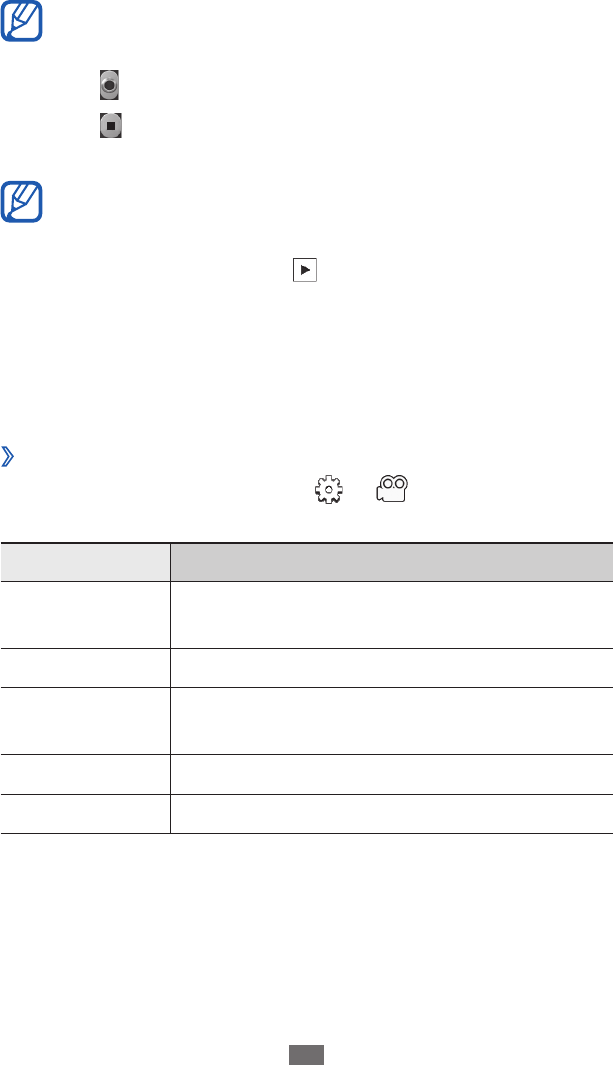Expand the blue double-chevron section marker

coord(9,458)
